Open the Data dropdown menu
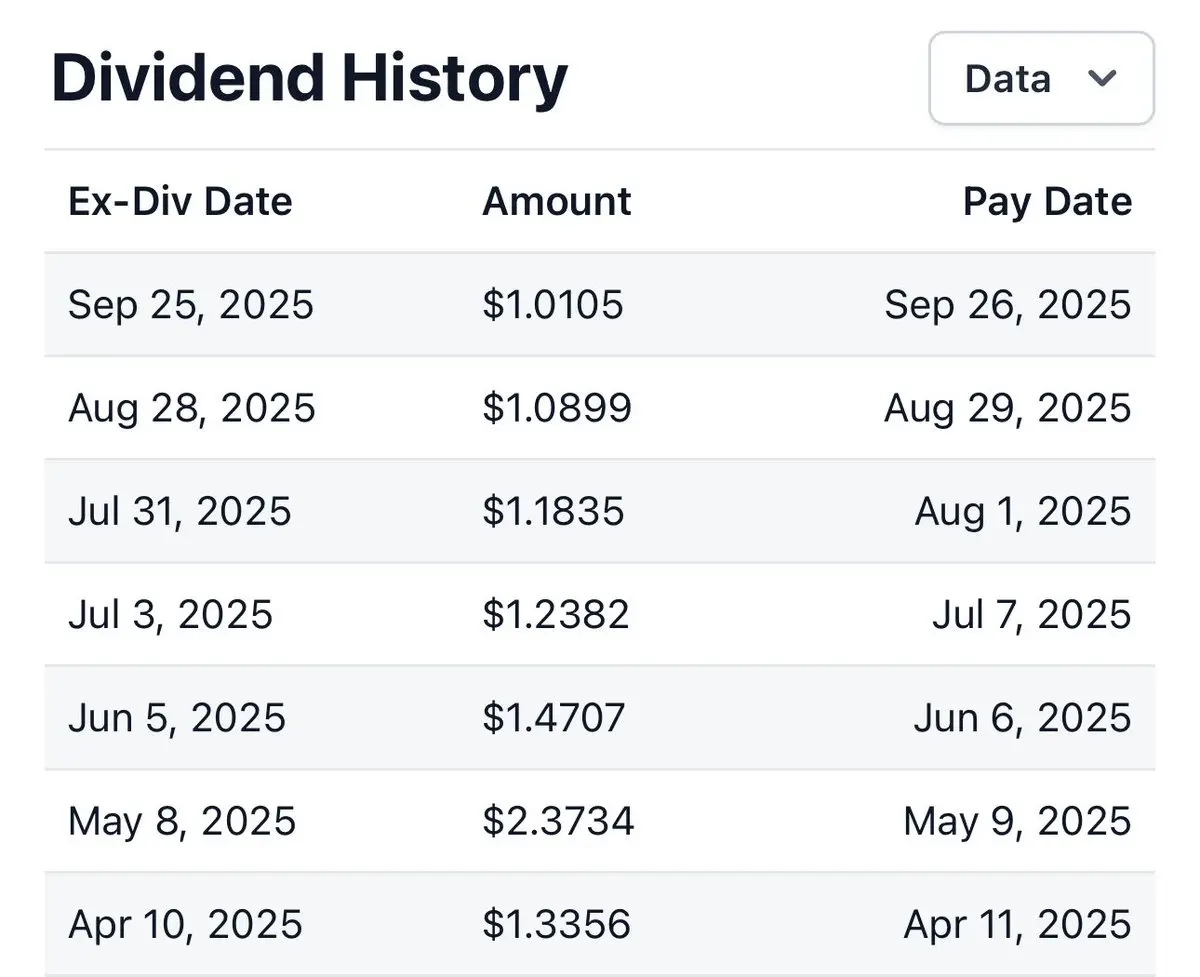This screenshot has width=1200, height=977. (x=1041, y=78)
